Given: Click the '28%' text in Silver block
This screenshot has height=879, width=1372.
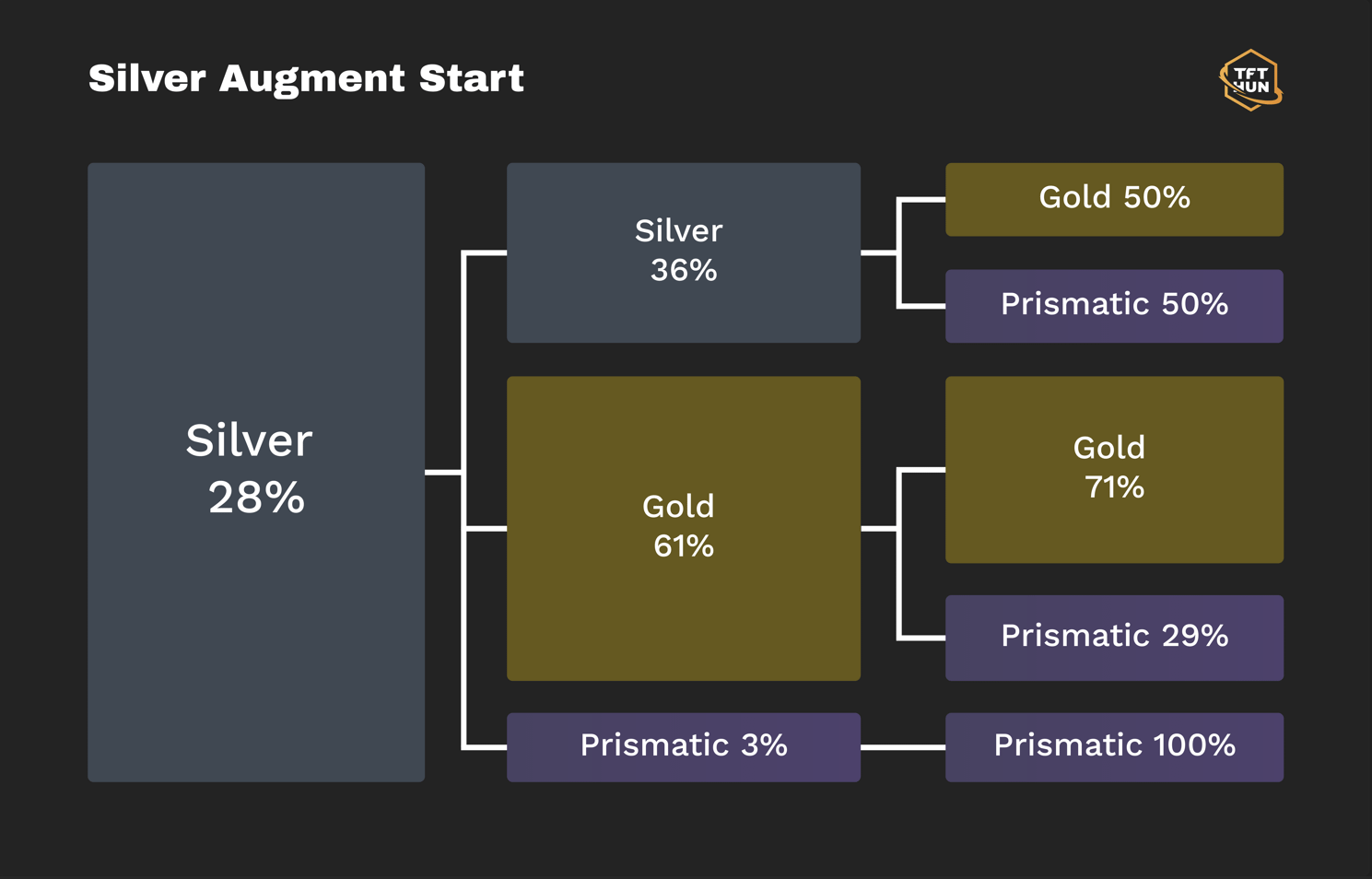Looking at the screenshot, I should (x=256, y=498).
